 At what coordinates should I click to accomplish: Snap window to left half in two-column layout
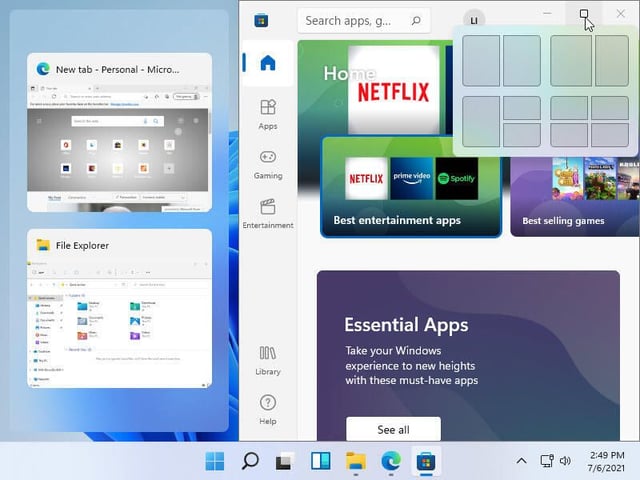point(481,60)
